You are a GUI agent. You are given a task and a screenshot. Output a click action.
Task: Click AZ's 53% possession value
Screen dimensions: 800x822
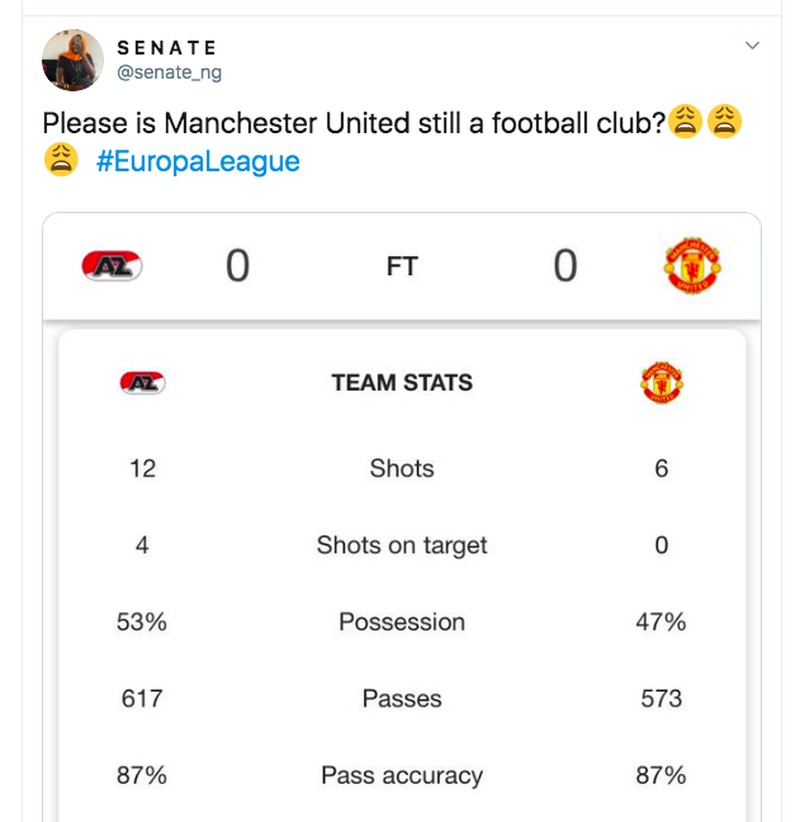[x=142, y=622]
